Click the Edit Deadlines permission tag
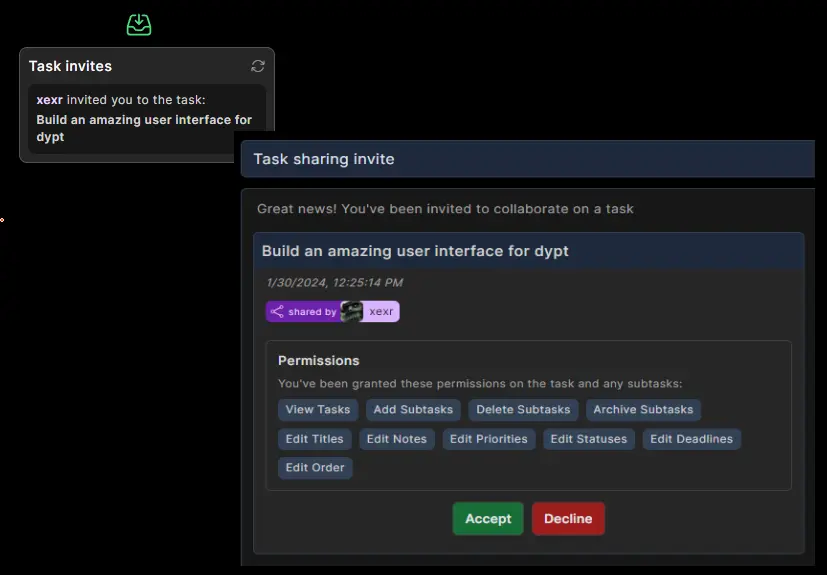Viewport: 827px width, 575px height. (691, 439)
